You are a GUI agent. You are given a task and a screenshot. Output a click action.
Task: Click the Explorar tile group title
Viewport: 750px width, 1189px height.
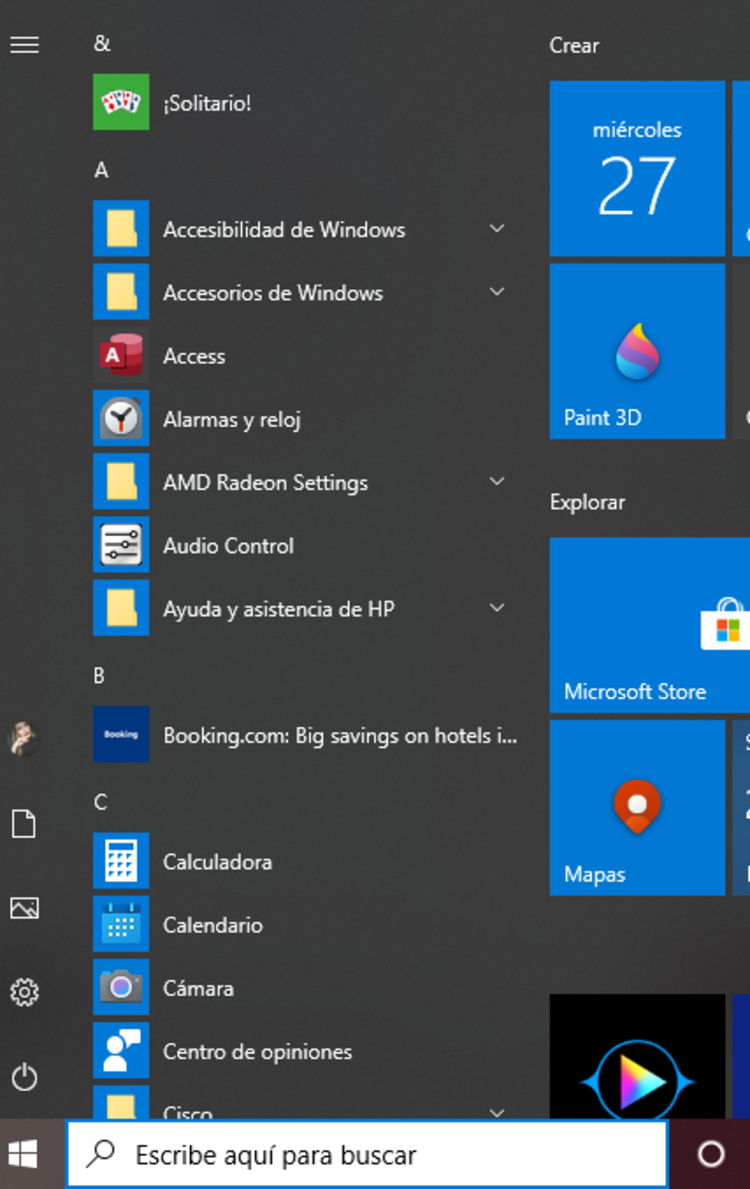point(588,502)
